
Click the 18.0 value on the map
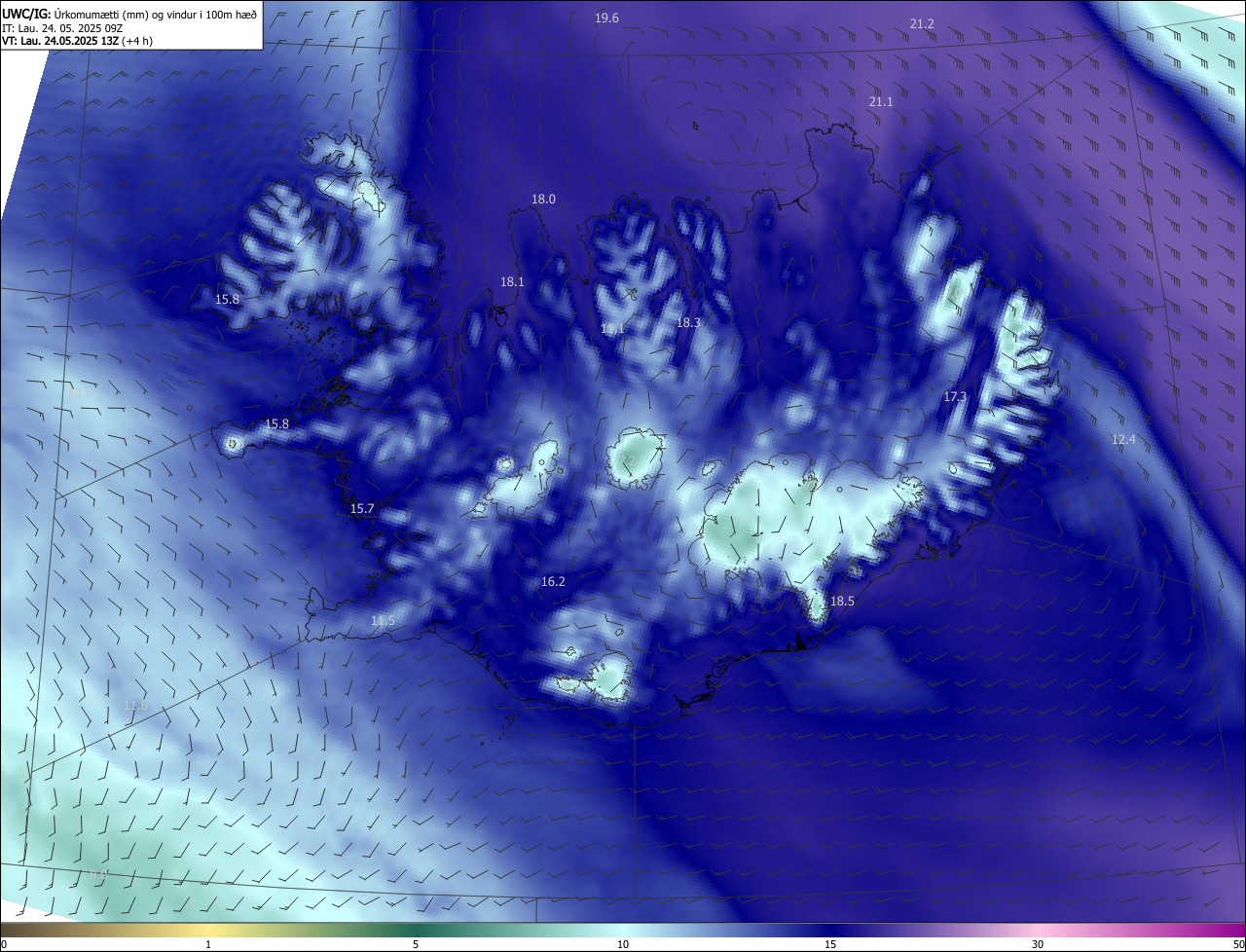point(543,199)
